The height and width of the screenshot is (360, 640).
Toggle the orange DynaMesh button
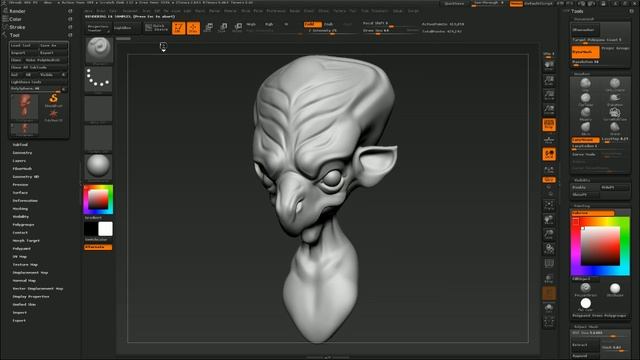585,52
